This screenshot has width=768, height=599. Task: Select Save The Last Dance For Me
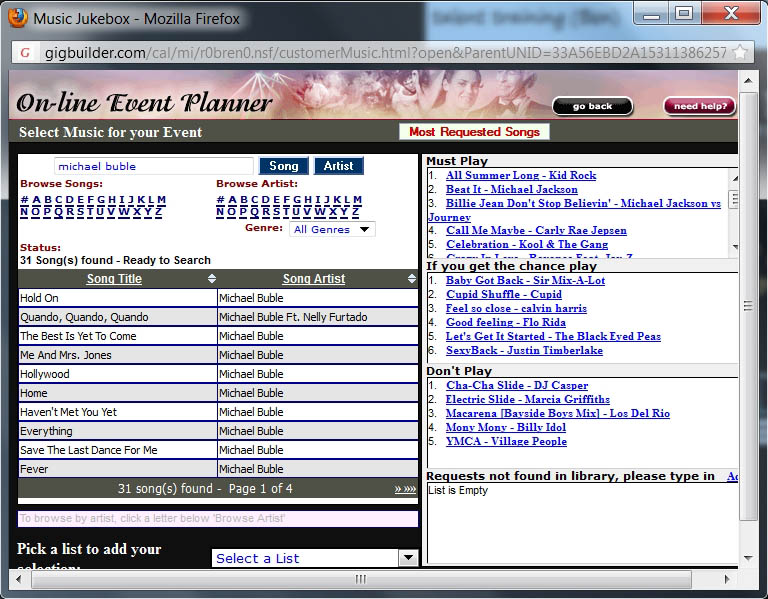click(118, 450)
